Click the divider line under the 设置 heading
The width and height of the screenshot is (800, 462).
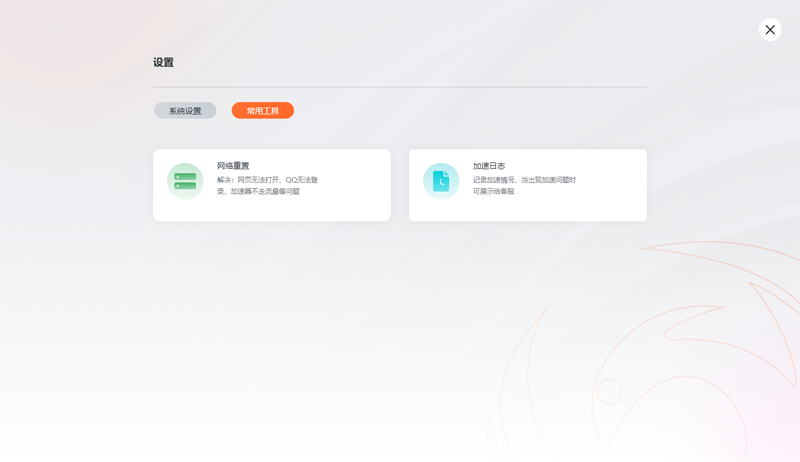[400, 87]
